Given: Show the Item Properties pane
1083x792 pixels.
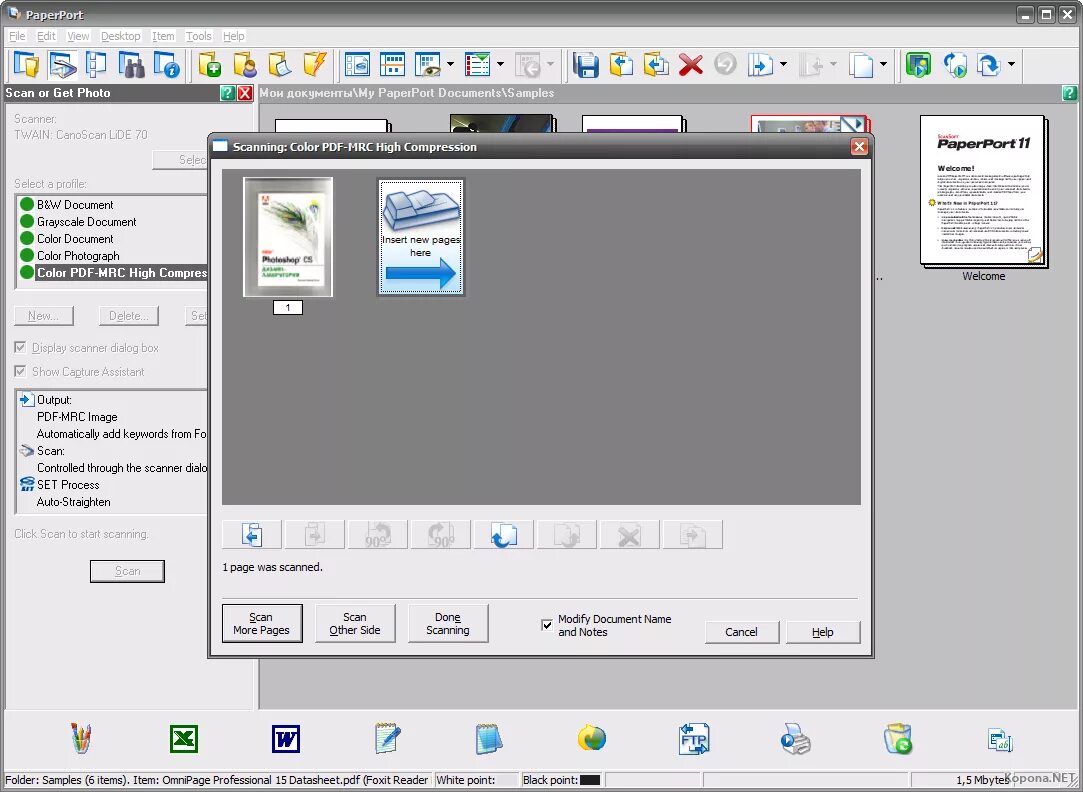Looking at the screenshot, I should [166, 65].
